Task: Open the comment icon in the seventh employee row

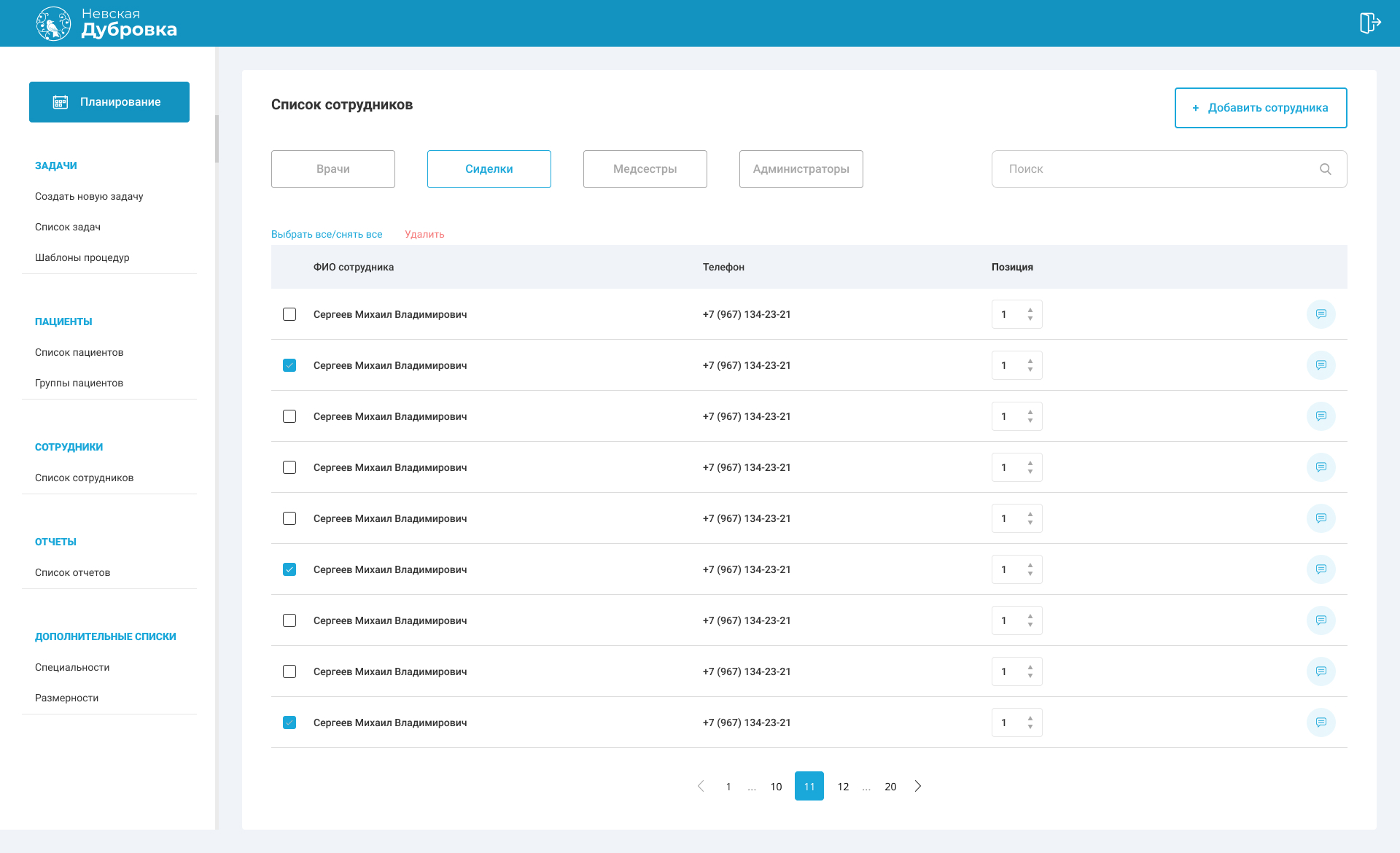Action: pos(1321,620)
